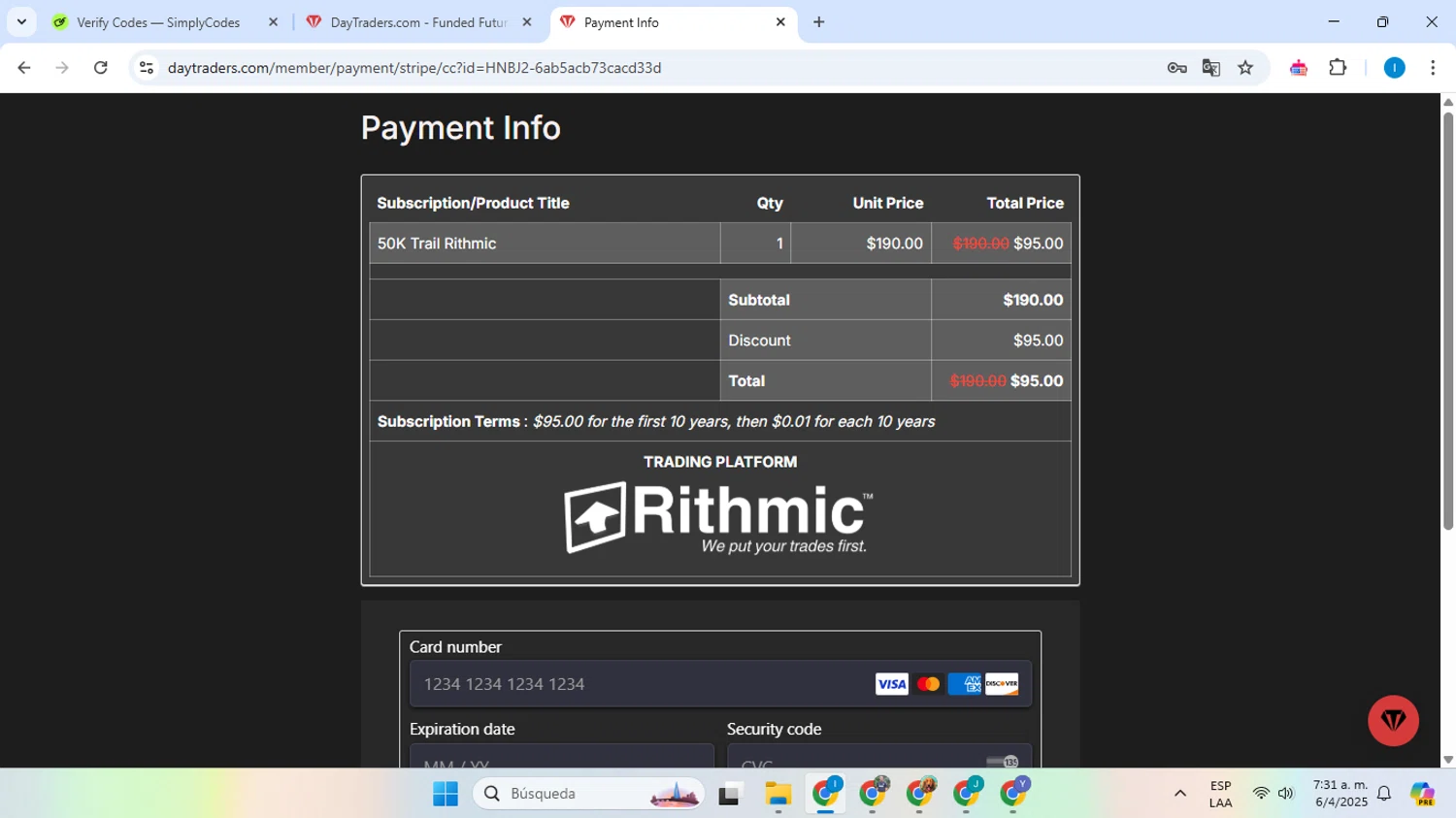Click the Card number input field
This screenshot has height=818, width=1456.
pyautogui.click(x=720, y=684)
